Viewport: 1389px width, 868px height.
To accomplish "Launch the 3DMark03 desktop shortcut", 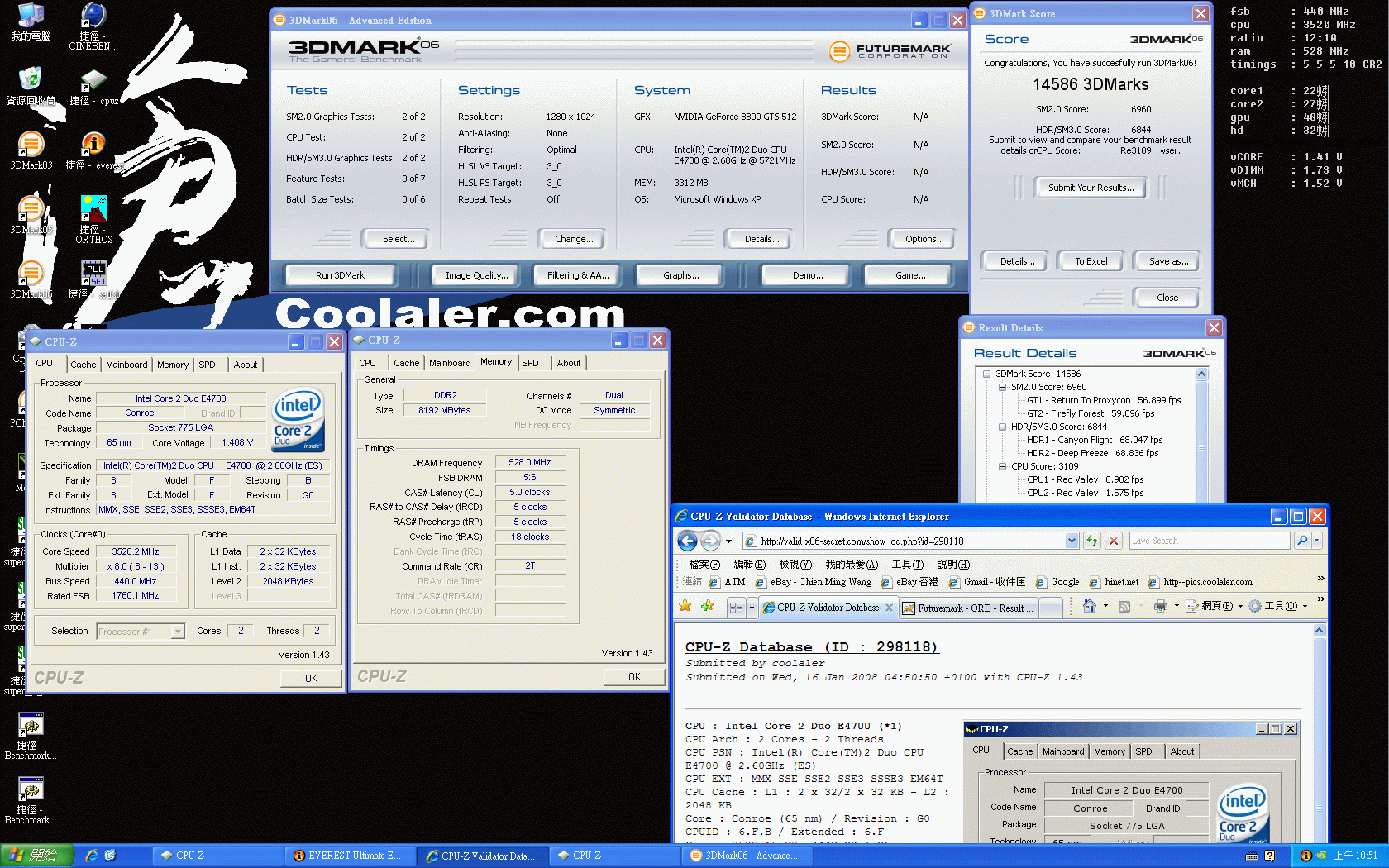I will (x=31, y=150).
